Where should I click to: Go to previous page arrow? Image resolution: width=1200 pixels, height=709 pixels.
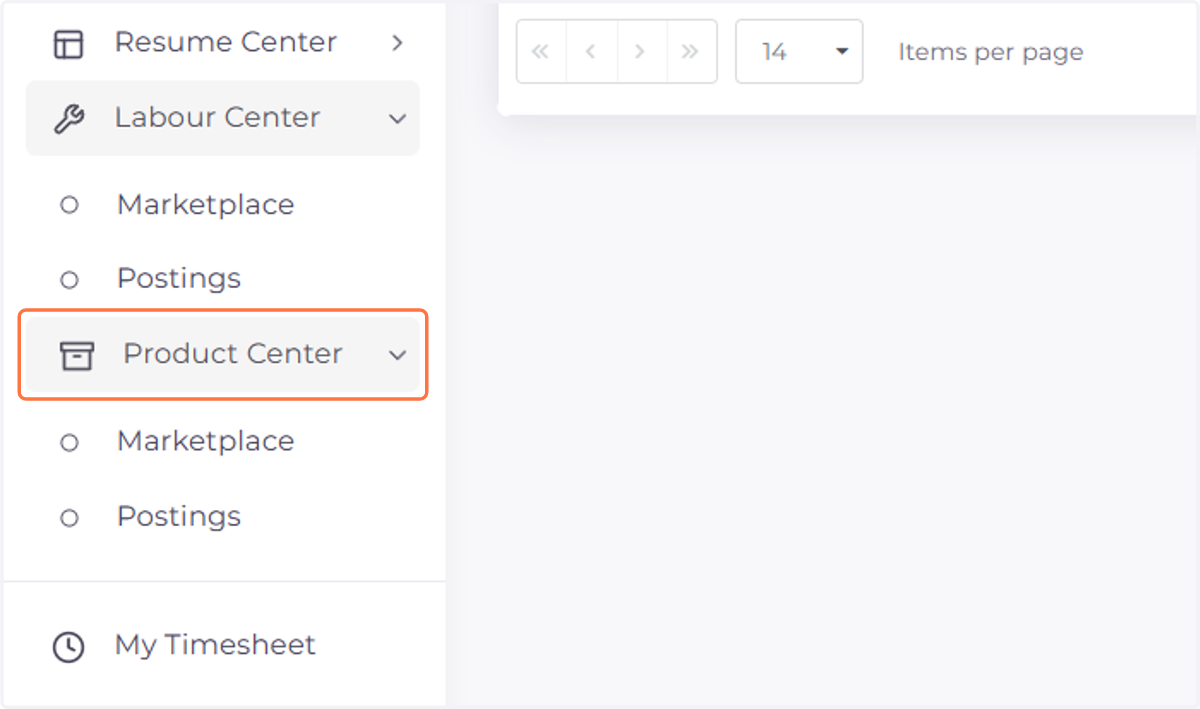click(591, 51)
